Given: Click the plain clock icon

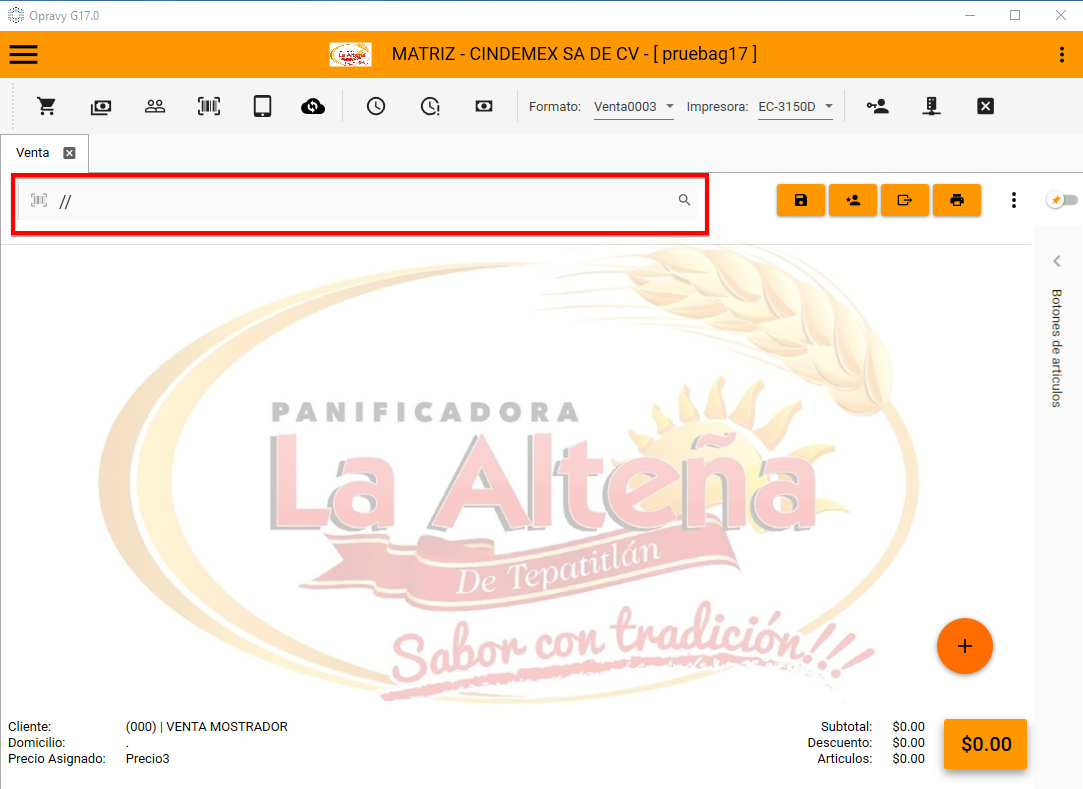Looking at the screenshot, I should [x=376, y=106].
